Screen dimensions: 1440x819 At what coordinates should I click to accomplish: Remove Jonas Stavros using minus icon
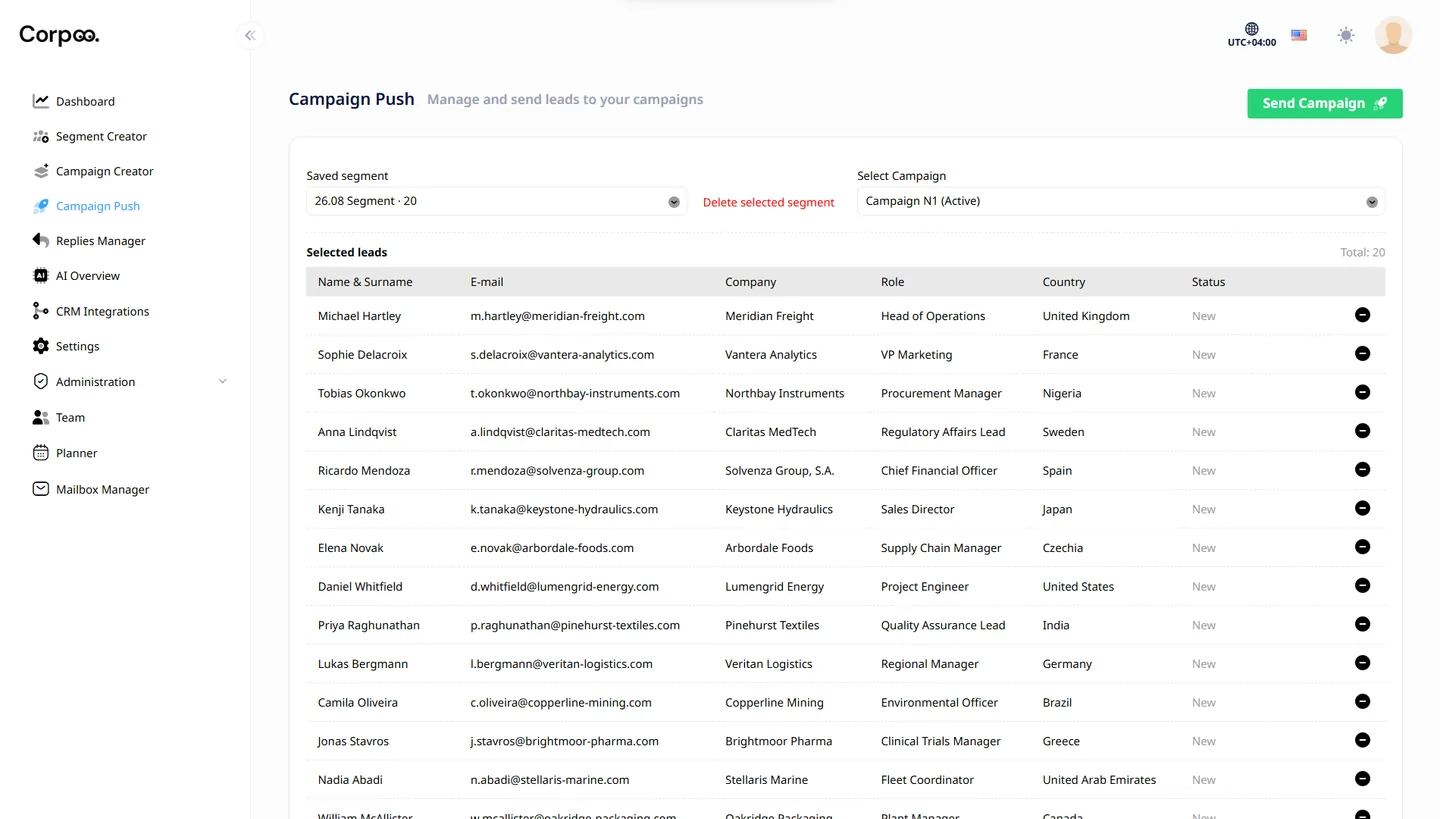1362,740
